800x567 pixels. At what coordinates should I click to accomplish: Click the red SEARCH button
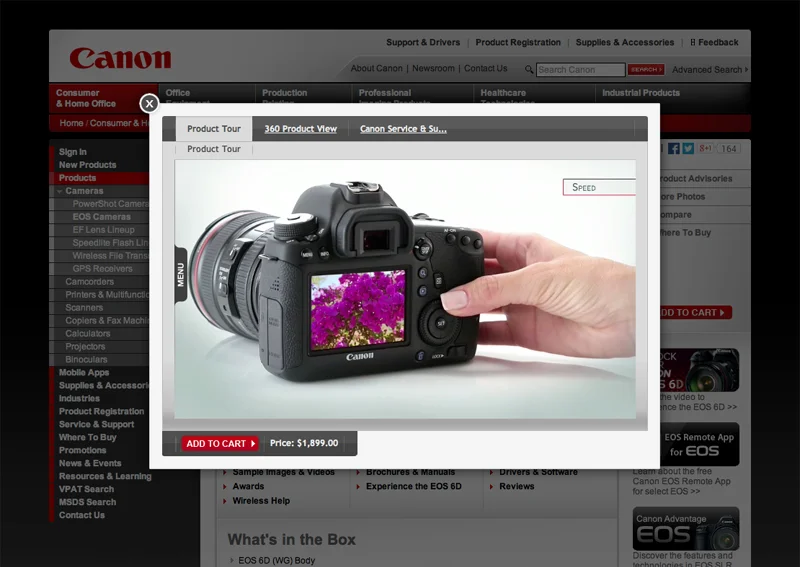click(645, 69)
